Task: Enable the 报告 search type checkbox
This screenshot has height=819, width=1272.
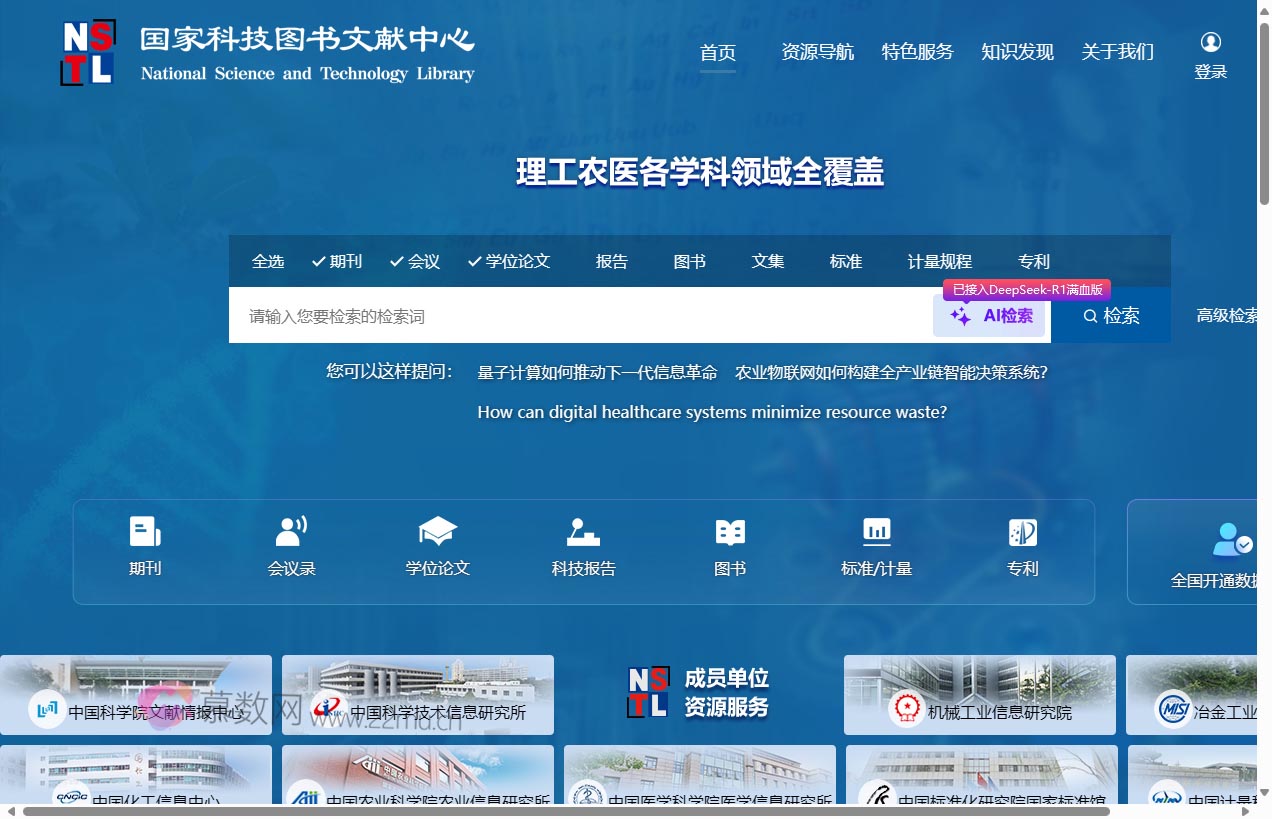Action: click(611, 261)
